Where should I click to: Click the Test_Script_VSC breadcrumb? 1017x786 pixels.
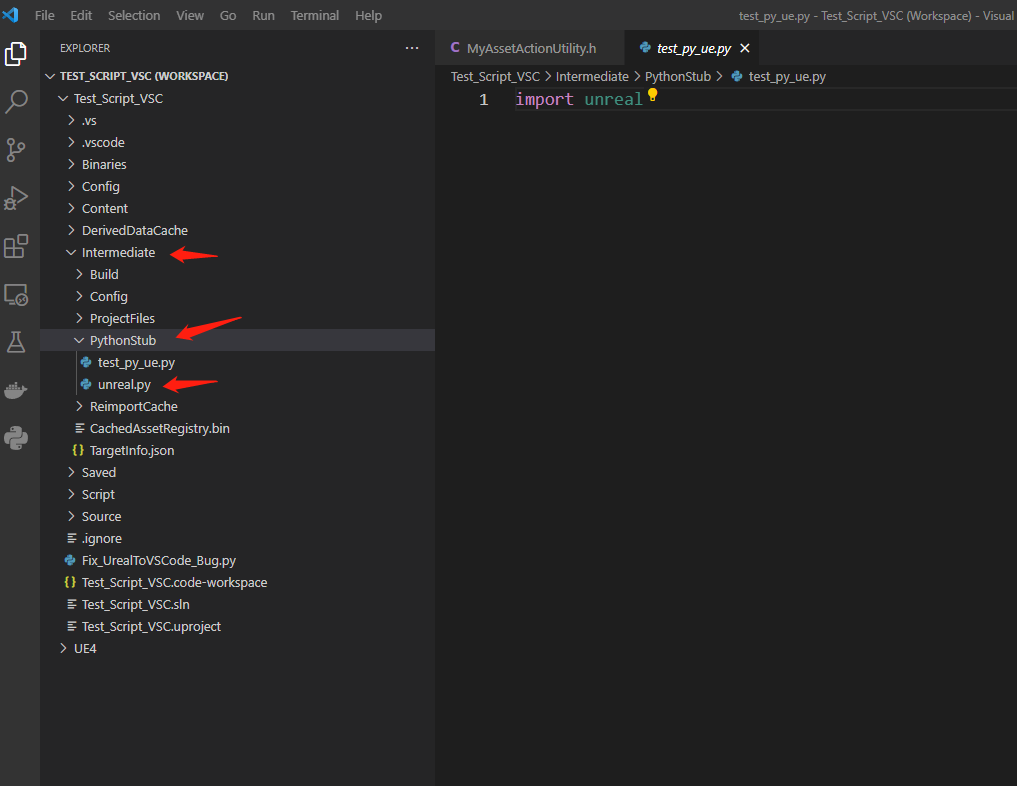495,77
